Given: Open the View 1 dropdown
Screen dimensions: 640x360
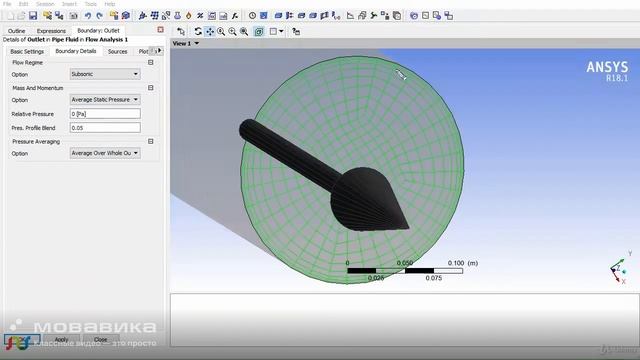Looking at the screenshot, I should coord(196,43).
